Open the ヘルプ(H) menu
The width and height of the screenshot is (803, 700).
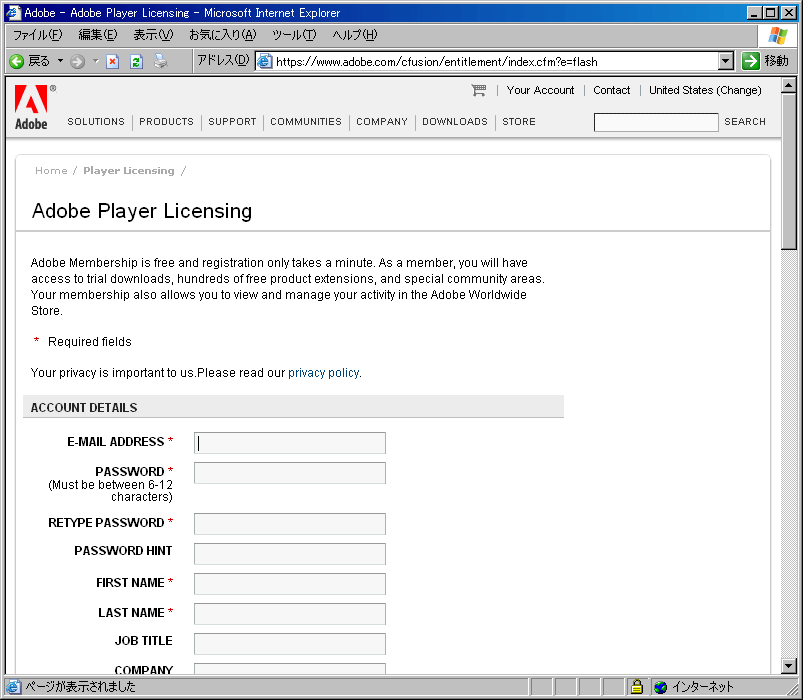pos(354,35)
